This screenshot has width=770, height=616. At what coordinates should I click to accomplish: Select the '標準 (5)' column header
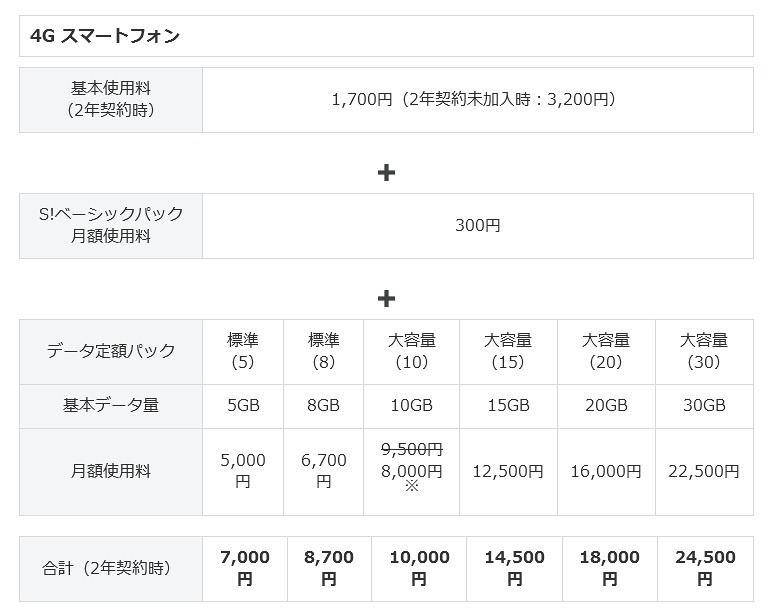(243, 352)
